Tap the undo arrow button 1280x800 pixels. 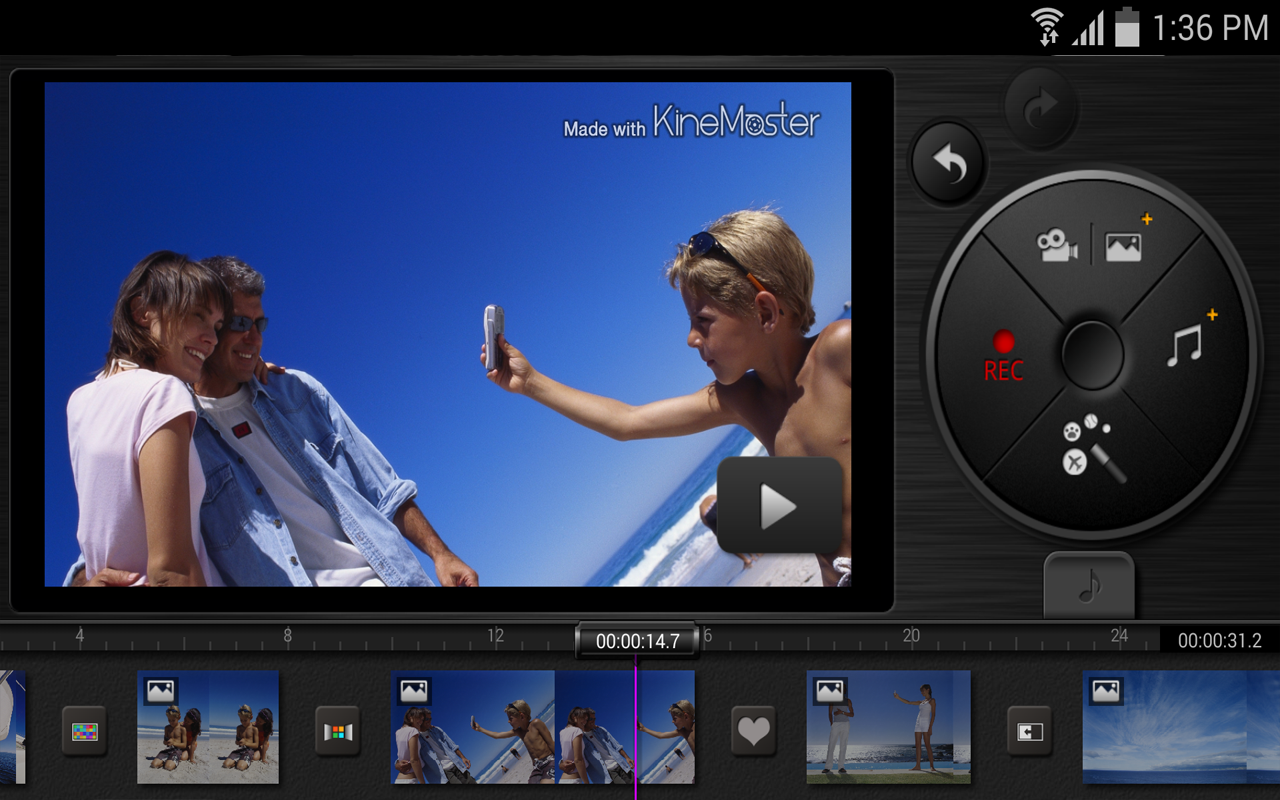(x=948, y=164)
